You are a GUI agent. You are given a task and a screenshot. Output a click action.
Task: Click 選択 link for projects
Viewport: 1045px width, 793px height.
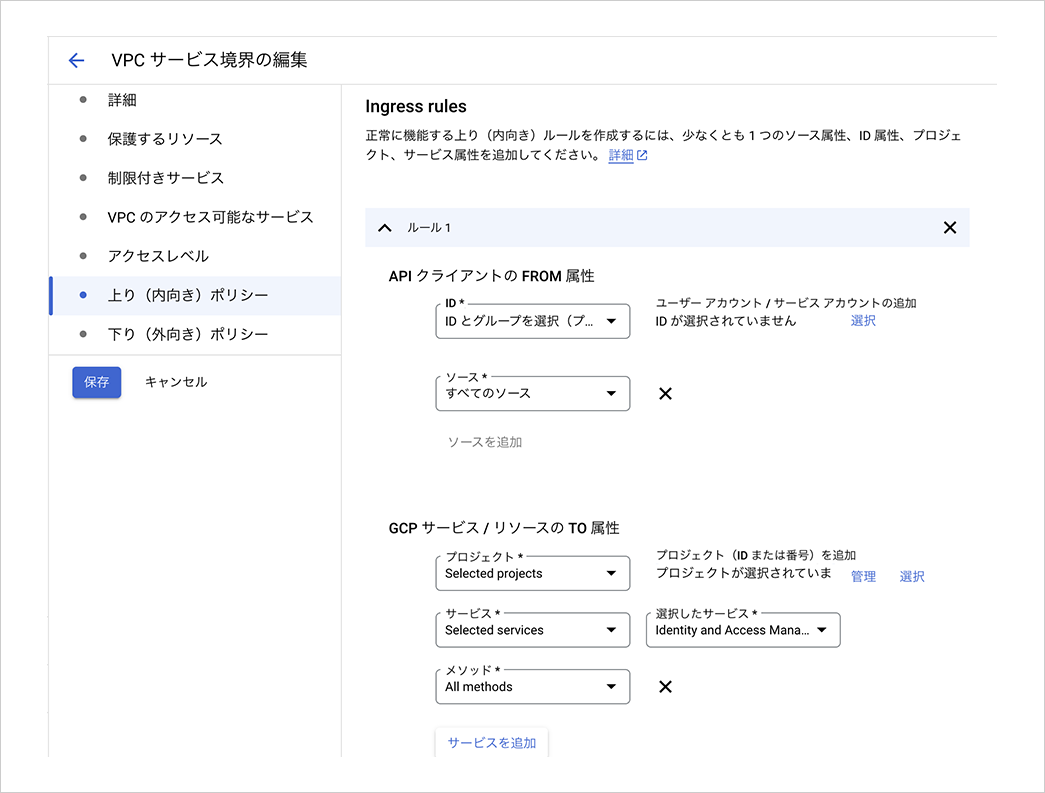(x=912, y=576)
